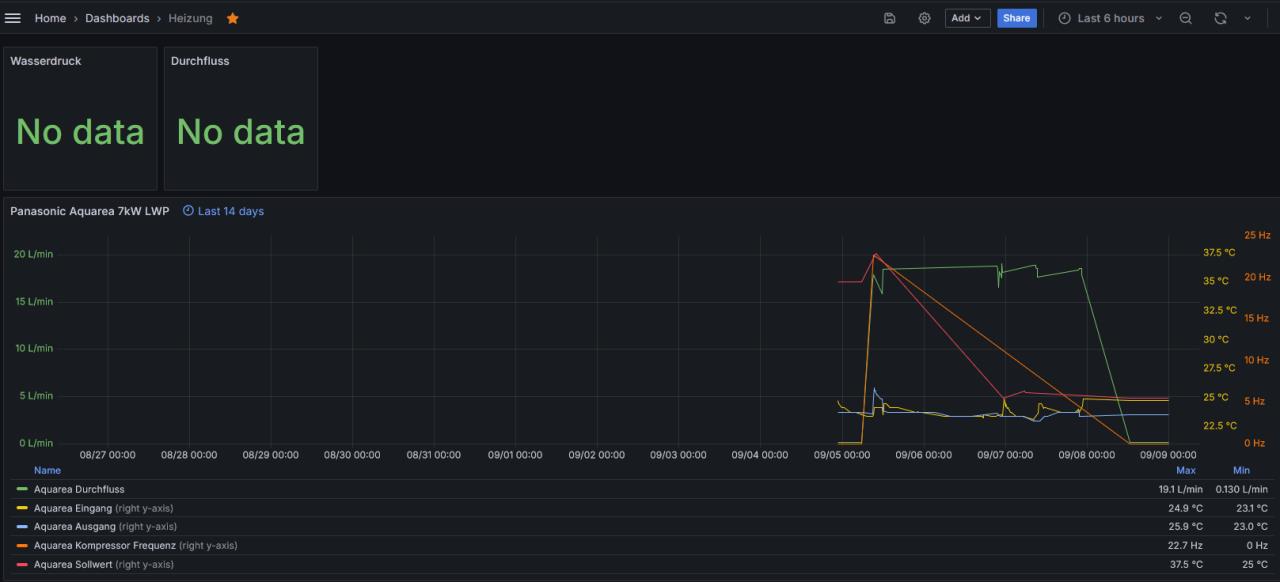Open the Last 6 hours time picker

coord(1110,18)
